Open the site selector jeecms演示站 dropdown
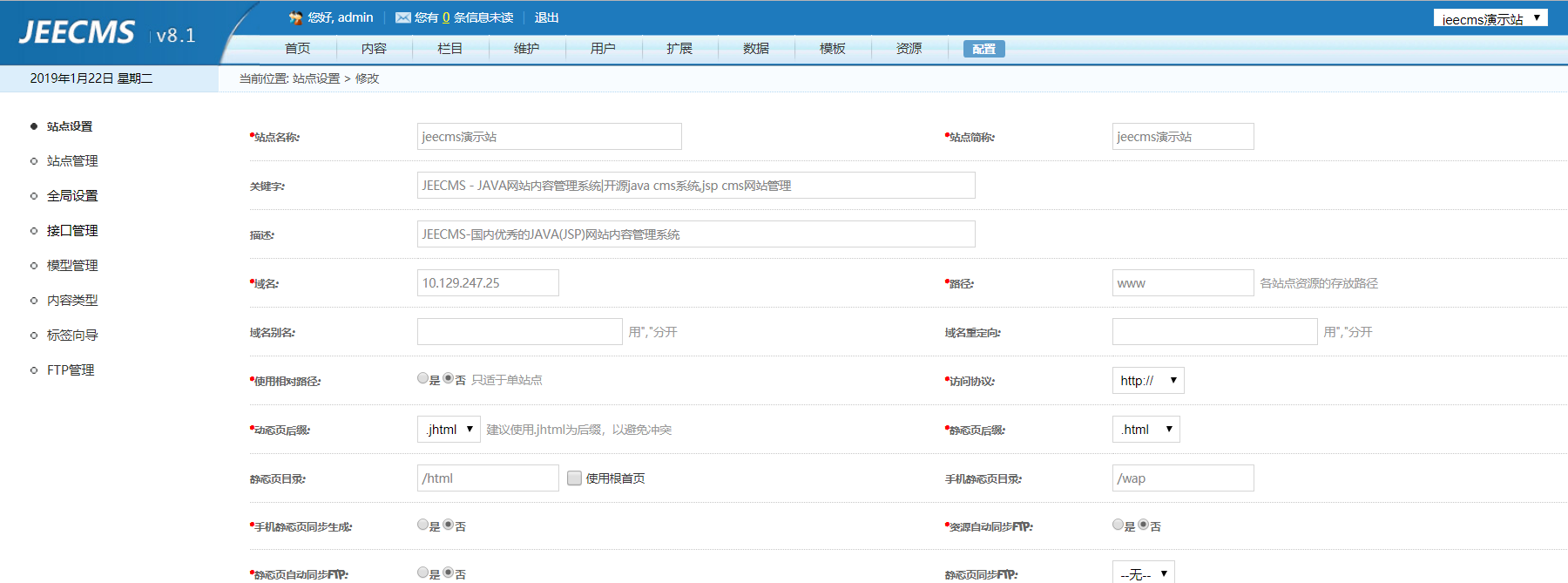This screenshot has width=1568, height=583. 1490,18
